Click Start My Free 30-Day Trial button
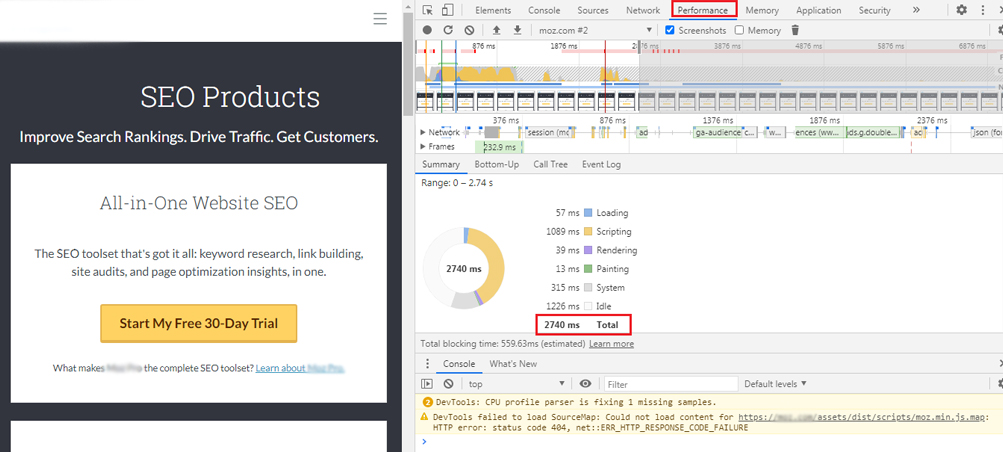 click(198, 323)
